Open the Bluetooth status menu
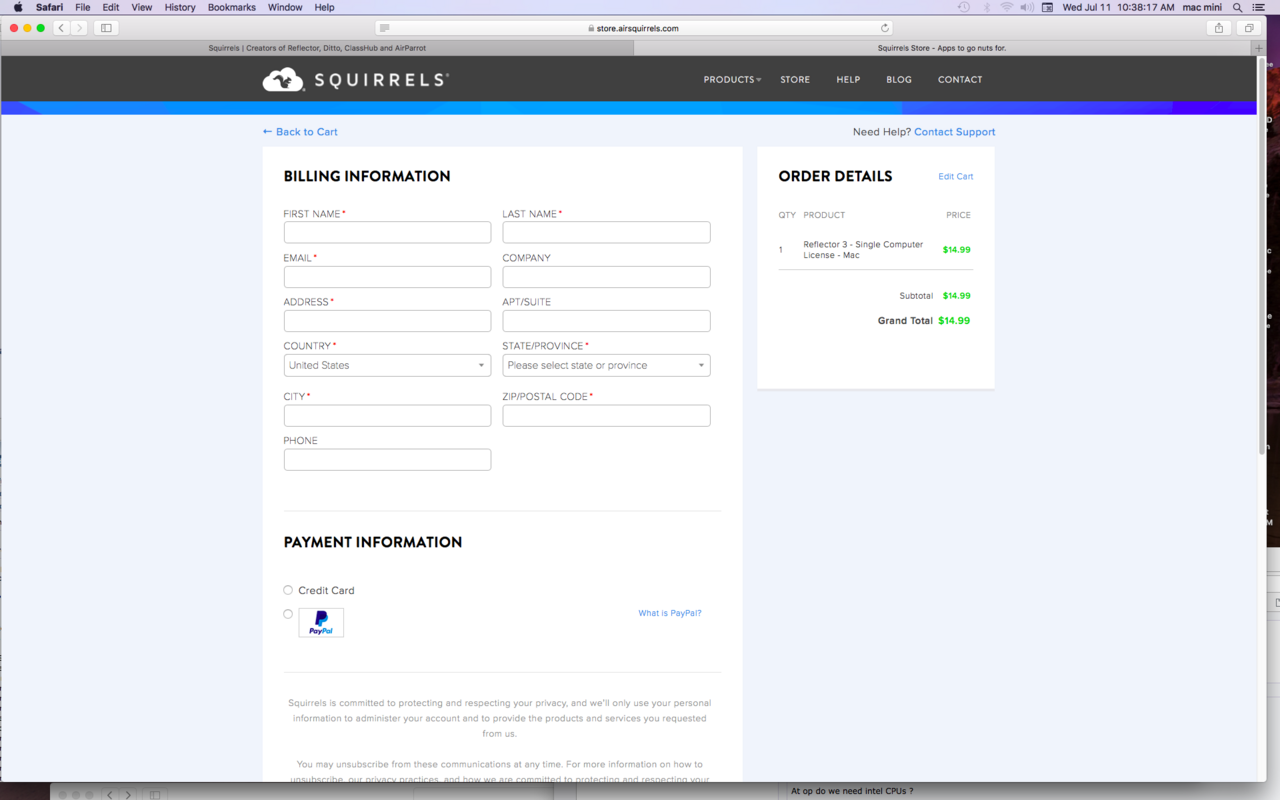This screenshot has height=800, width=1280. [x=986, y=7]
